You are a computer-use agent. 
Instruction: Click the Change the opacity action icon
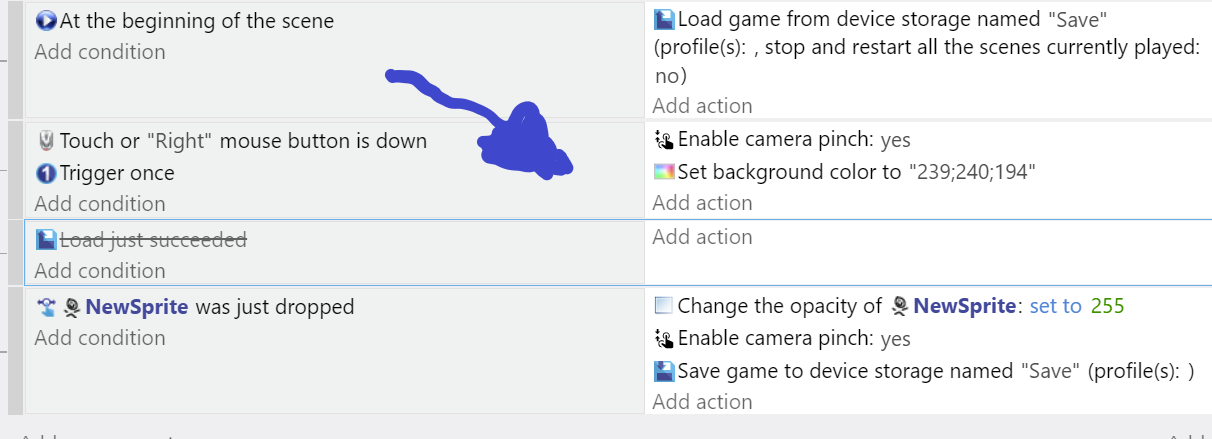tap(663, 306)
